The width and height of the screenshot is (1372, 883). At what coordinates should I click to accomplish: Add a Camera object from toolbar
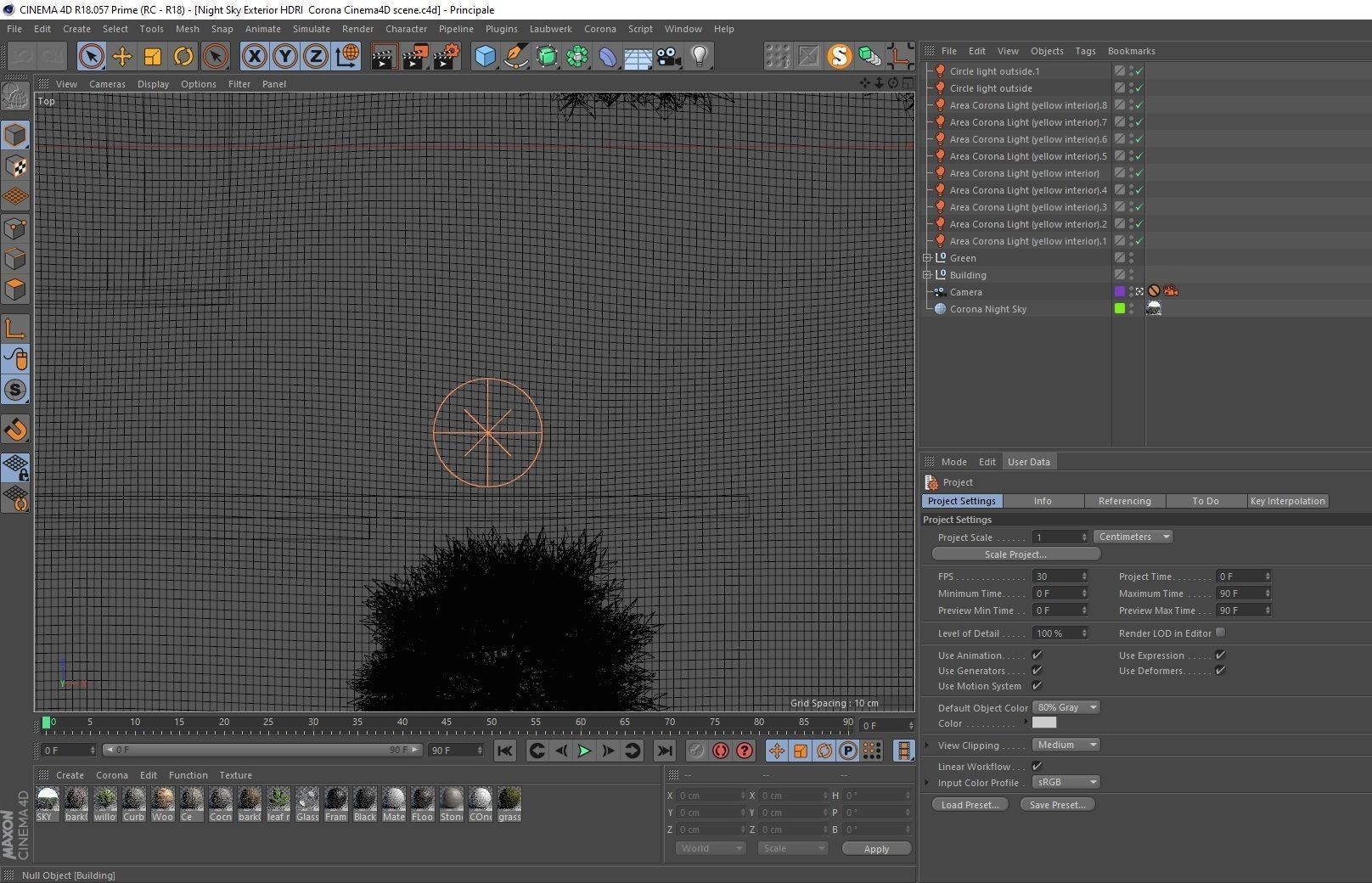coord(669,57)
